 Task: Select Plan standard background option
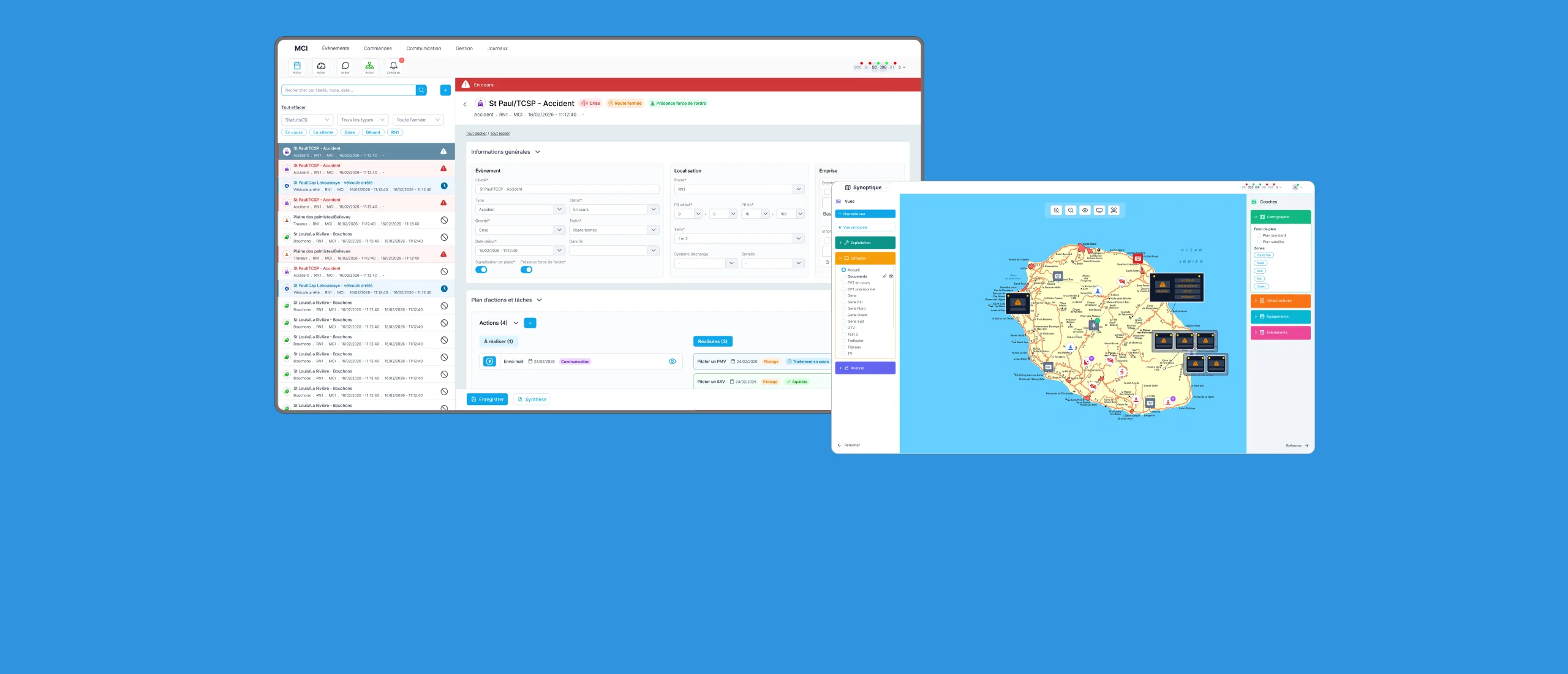(x=1259, y=235)
